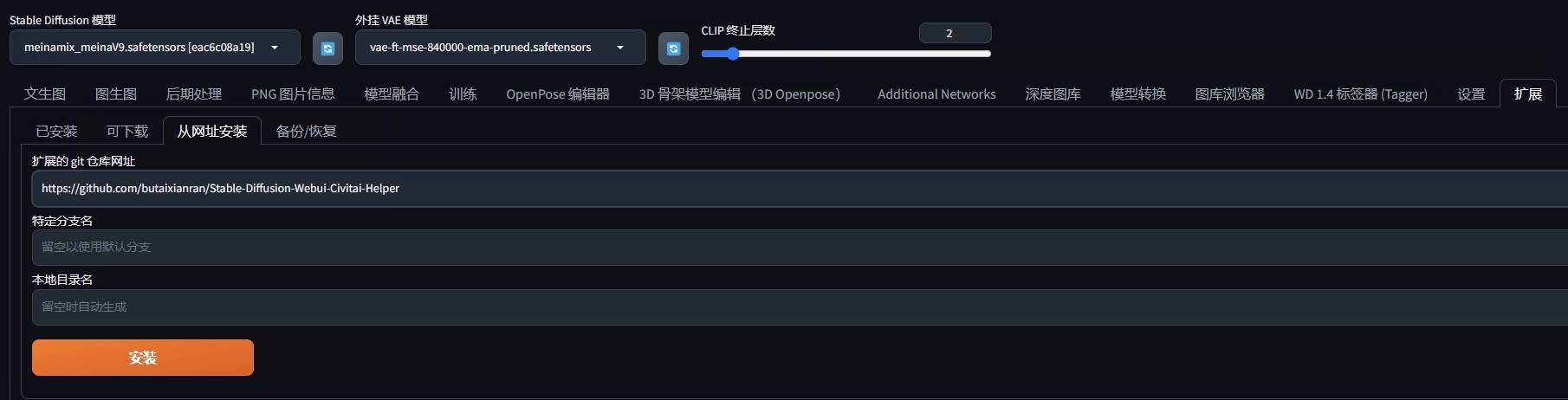Open the WD 1.4 标签器 (Tagger) tab
This screenshot has width=1568, height=400.
[1360, 94]
